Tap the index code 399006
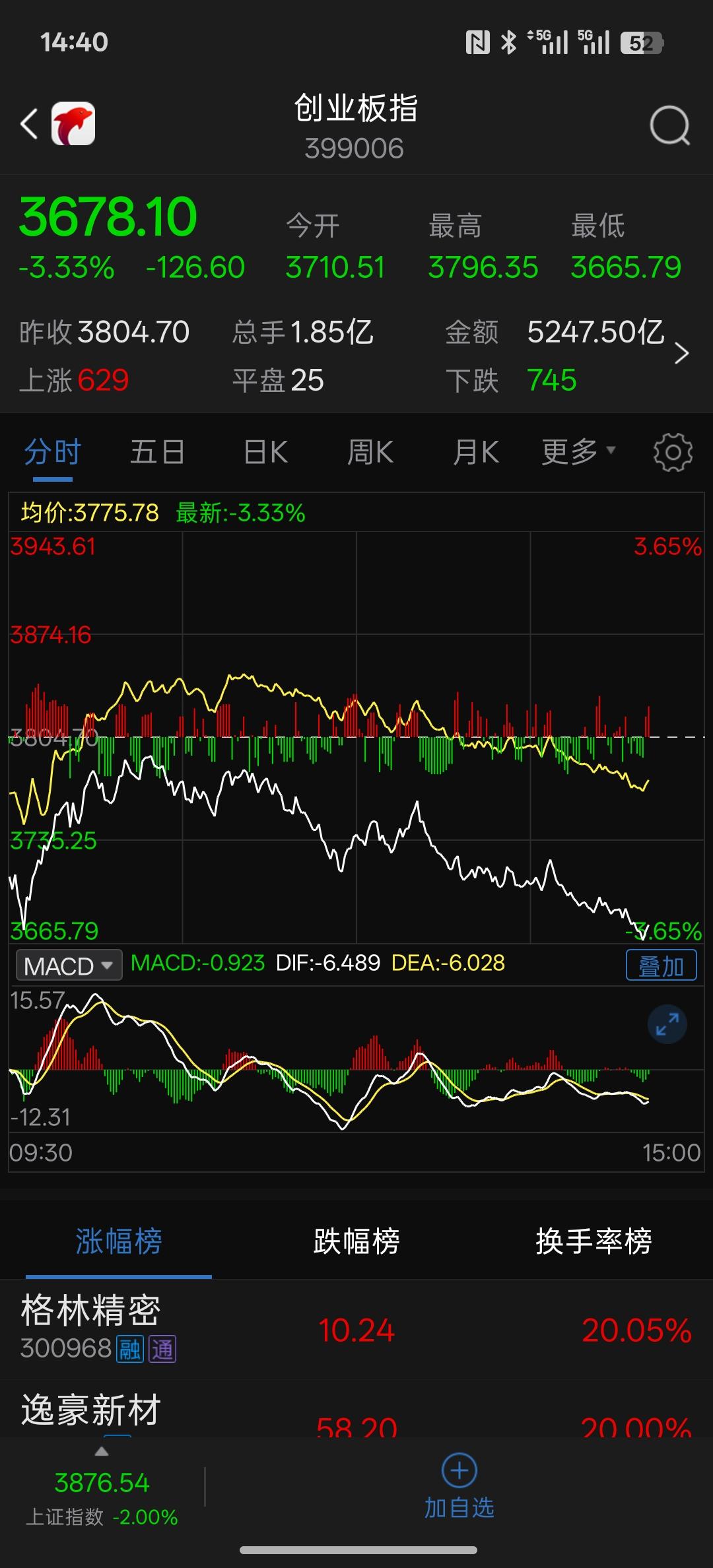The height and width of the screenshot is (1568, 713). 355,148
